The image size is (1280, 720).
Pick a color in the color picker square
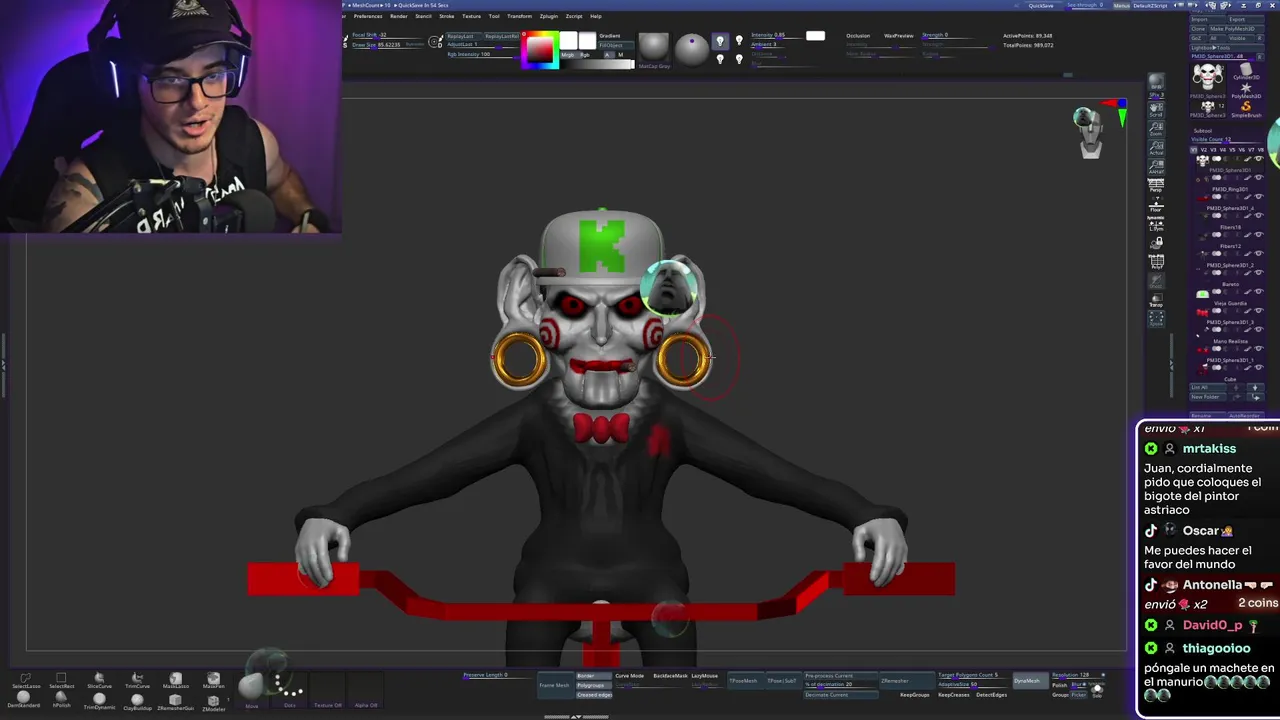[x=540, y=49]
